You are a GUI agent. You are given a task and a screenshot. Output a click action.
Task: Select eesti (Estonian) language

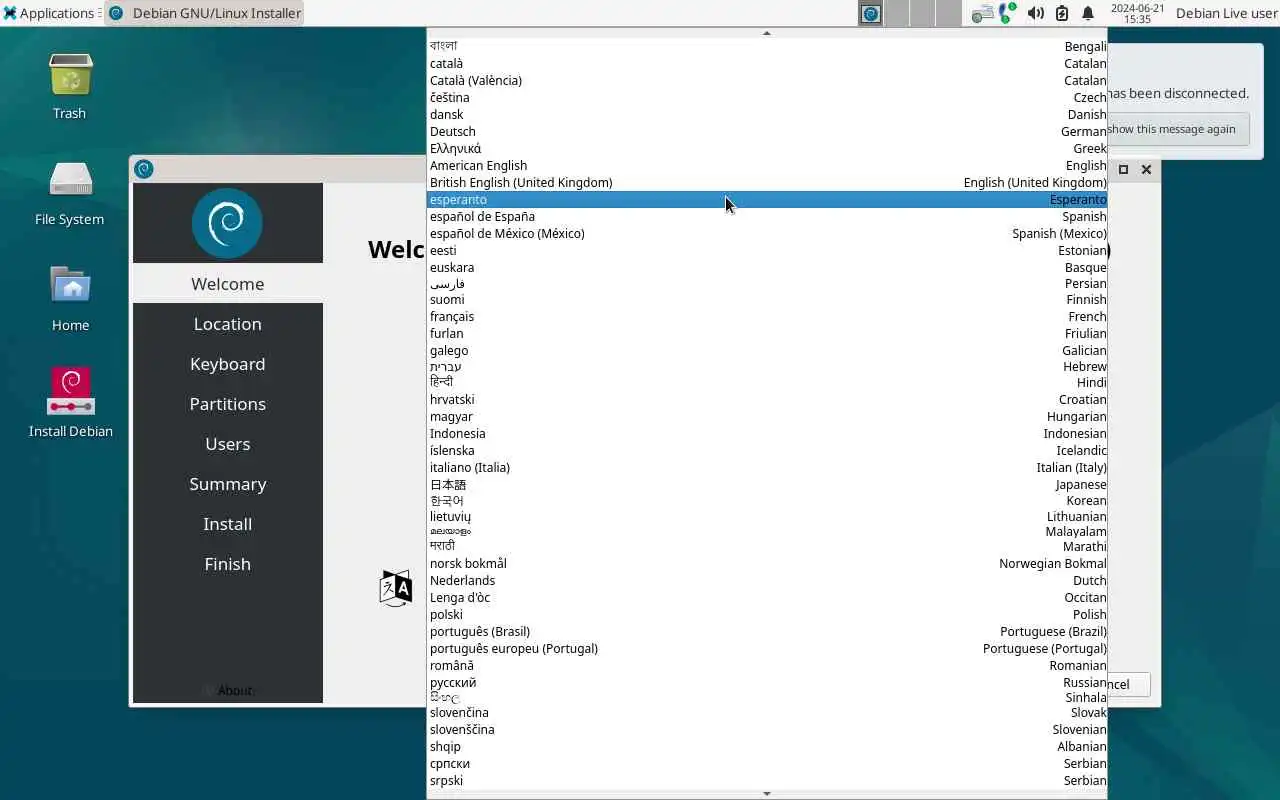pyautogui.click(x=767, y=250)
